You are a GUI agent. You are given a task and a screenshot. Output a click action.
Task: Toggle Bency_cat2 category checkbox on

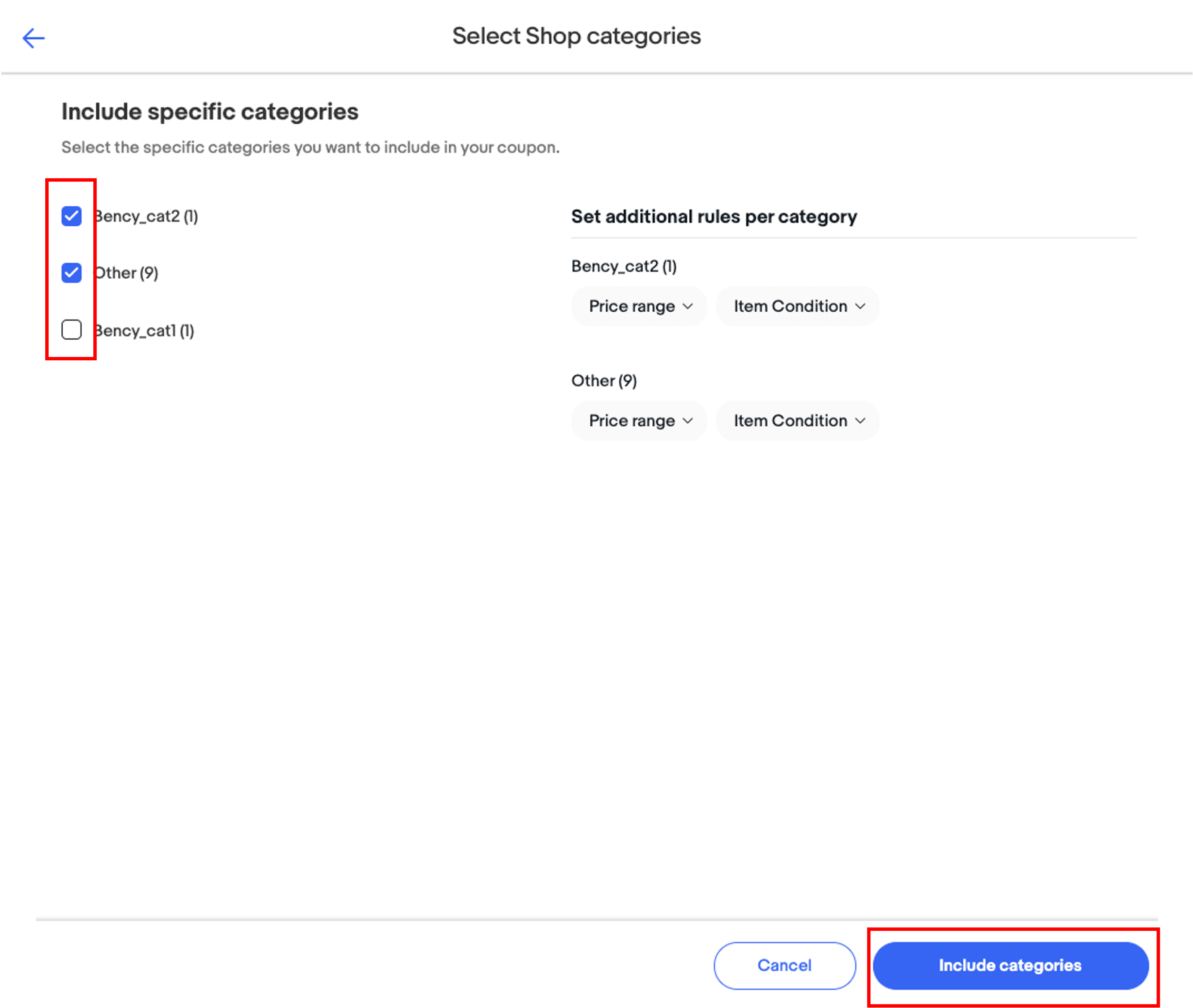[72, 215]
